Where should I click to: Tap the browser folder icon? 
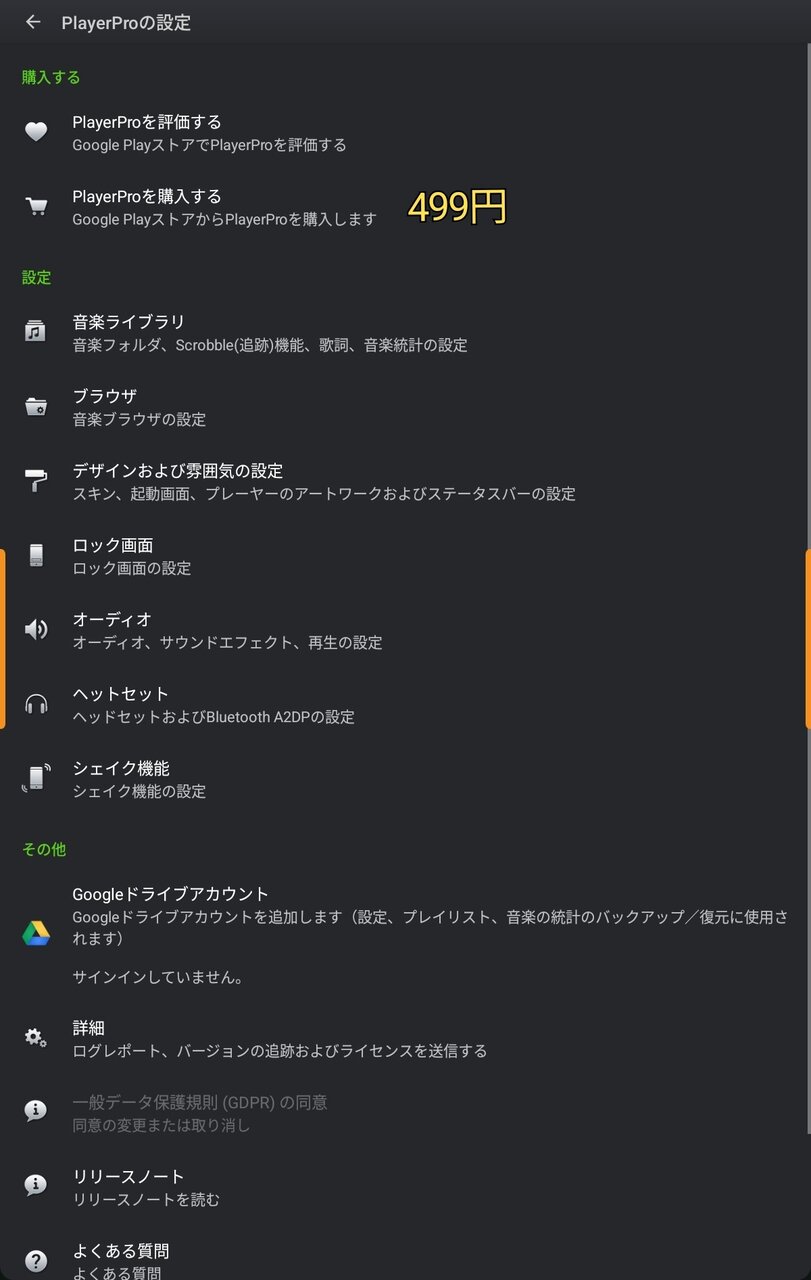36,407
